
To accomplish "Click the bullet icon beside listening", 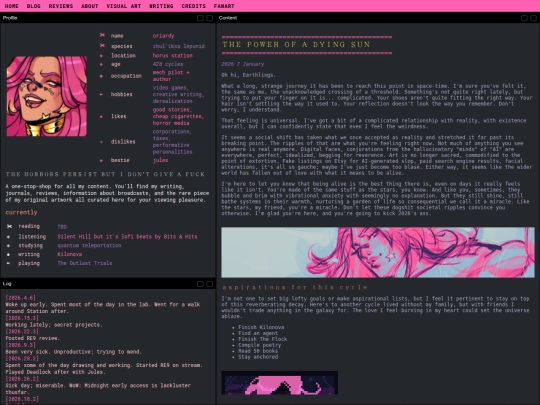I will pos(9,237).
